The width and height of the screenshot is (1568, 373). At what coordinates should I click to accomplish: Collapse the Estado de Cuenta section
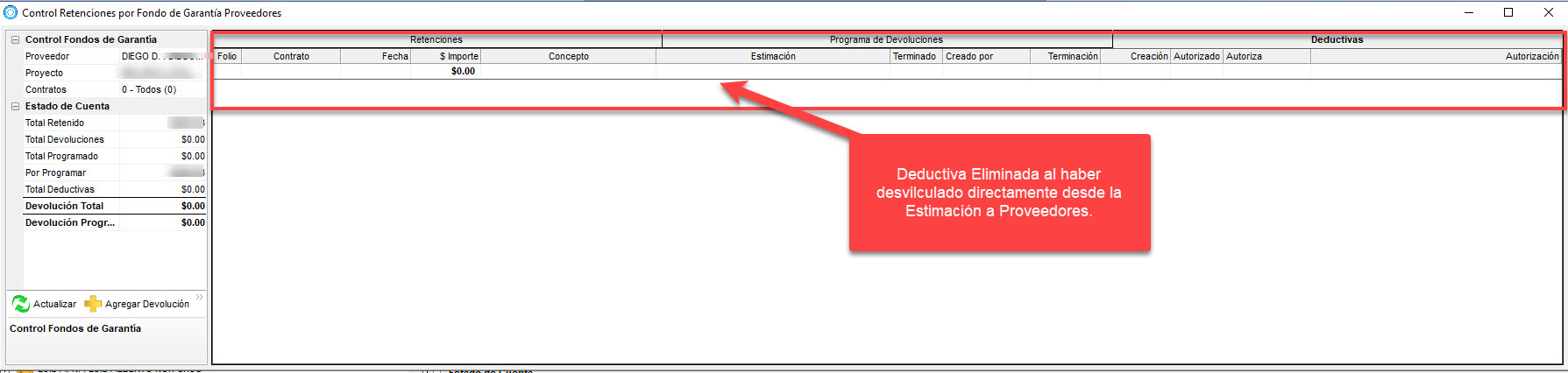15,106
